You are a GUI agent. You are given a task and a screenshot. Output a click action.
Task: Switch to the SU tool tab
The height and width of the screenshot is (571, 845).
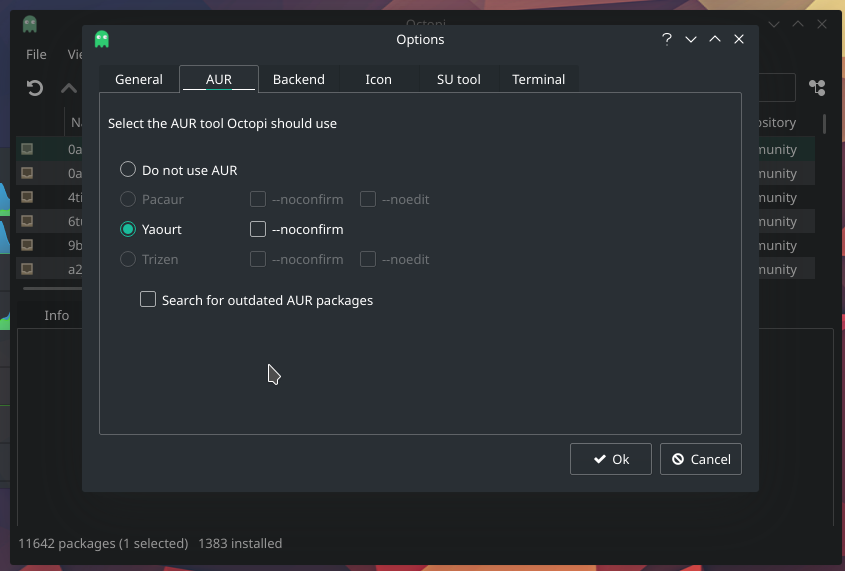(x=459, y=79)
